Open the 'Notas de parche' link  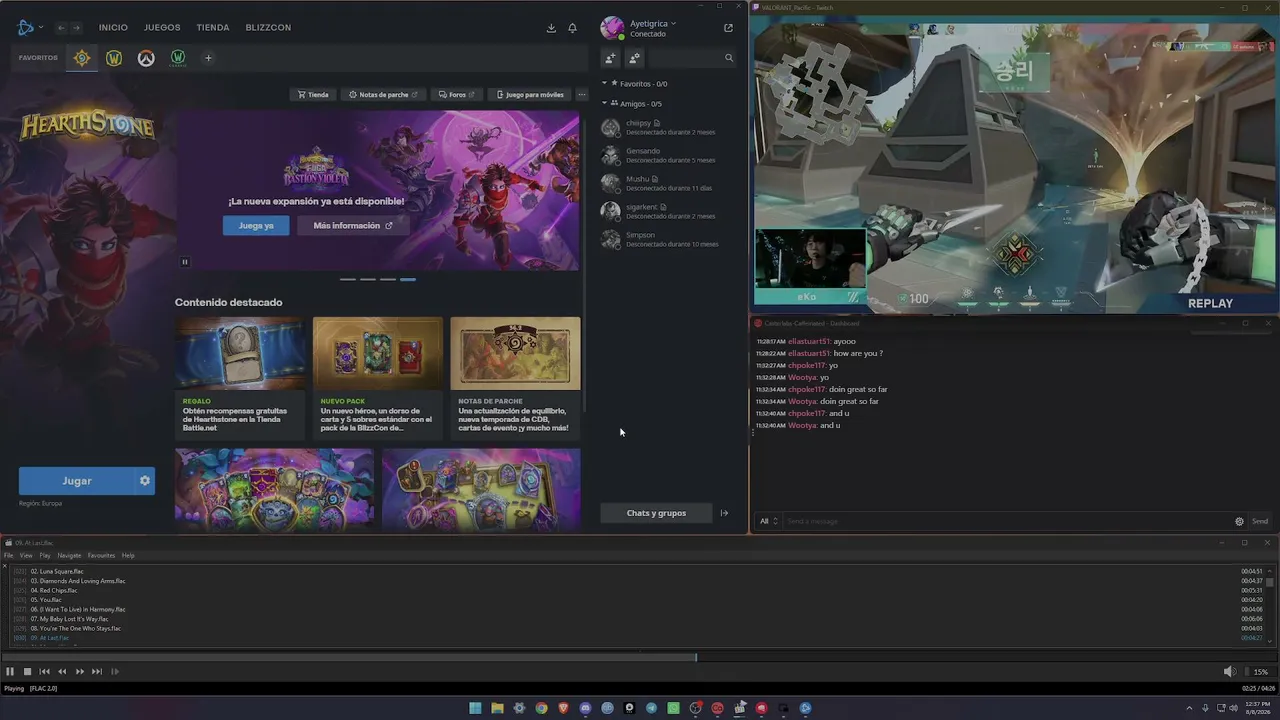tap(383, 95)
